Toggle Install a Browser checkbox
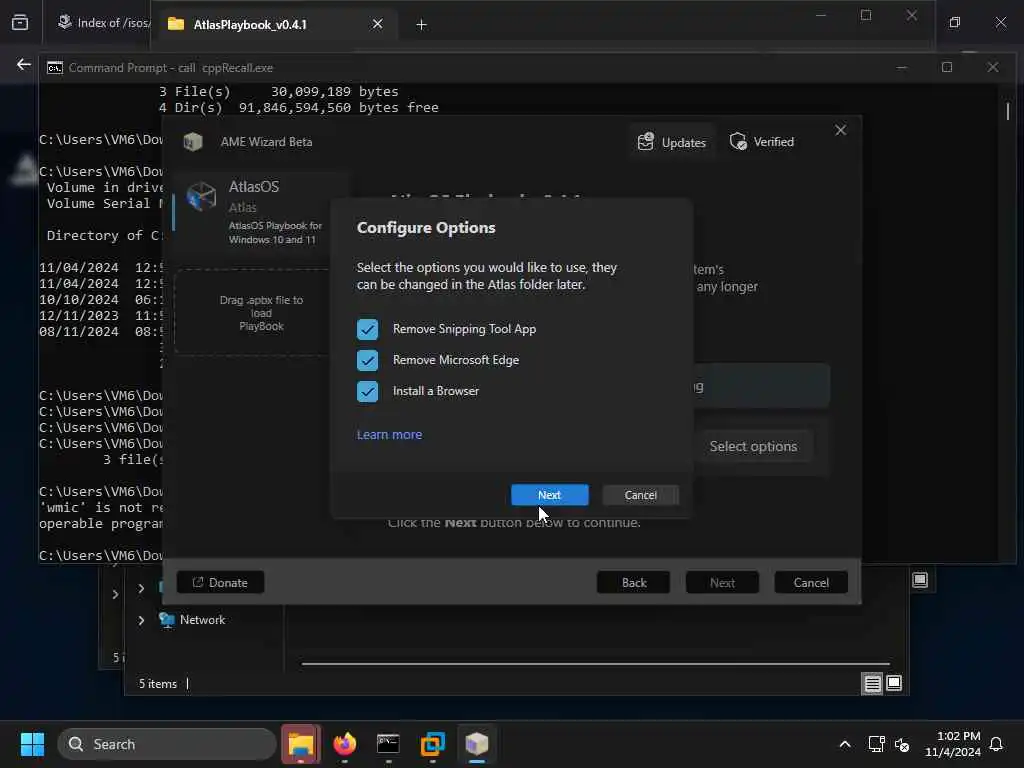 point(367,391)
